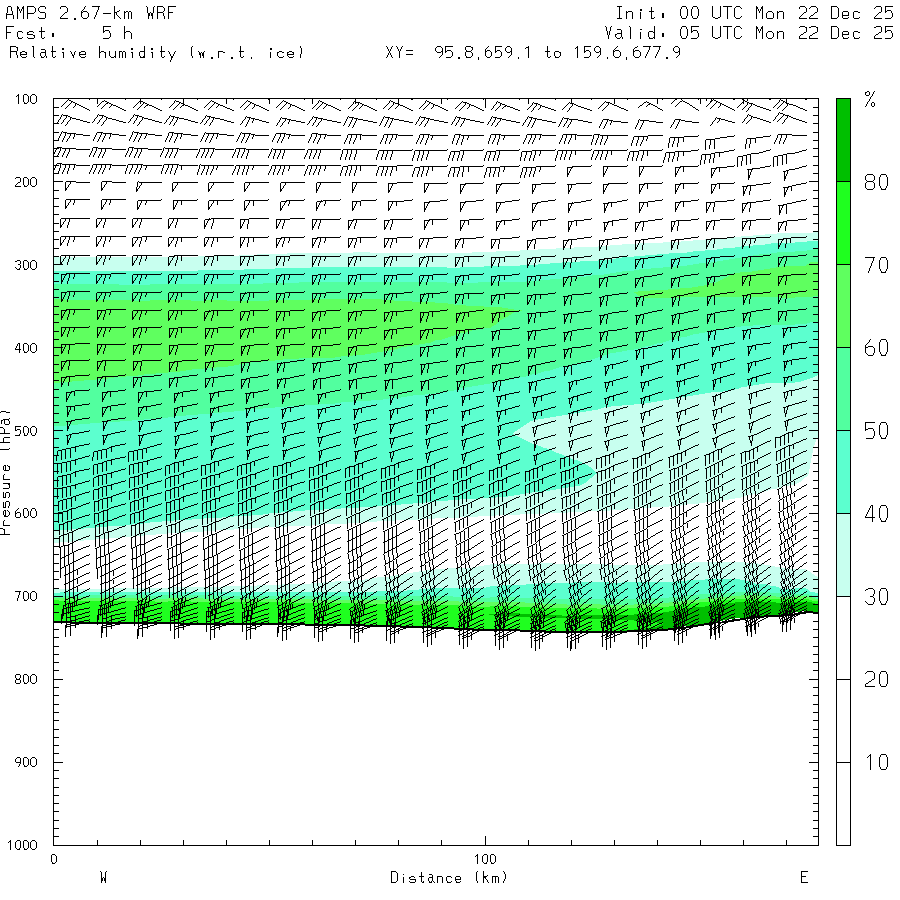Click the "Valid: 05 UTC Mon 22 Dec 25" line
The width and height of the screenshot is (900, 900).
click(x=748, y=33)
